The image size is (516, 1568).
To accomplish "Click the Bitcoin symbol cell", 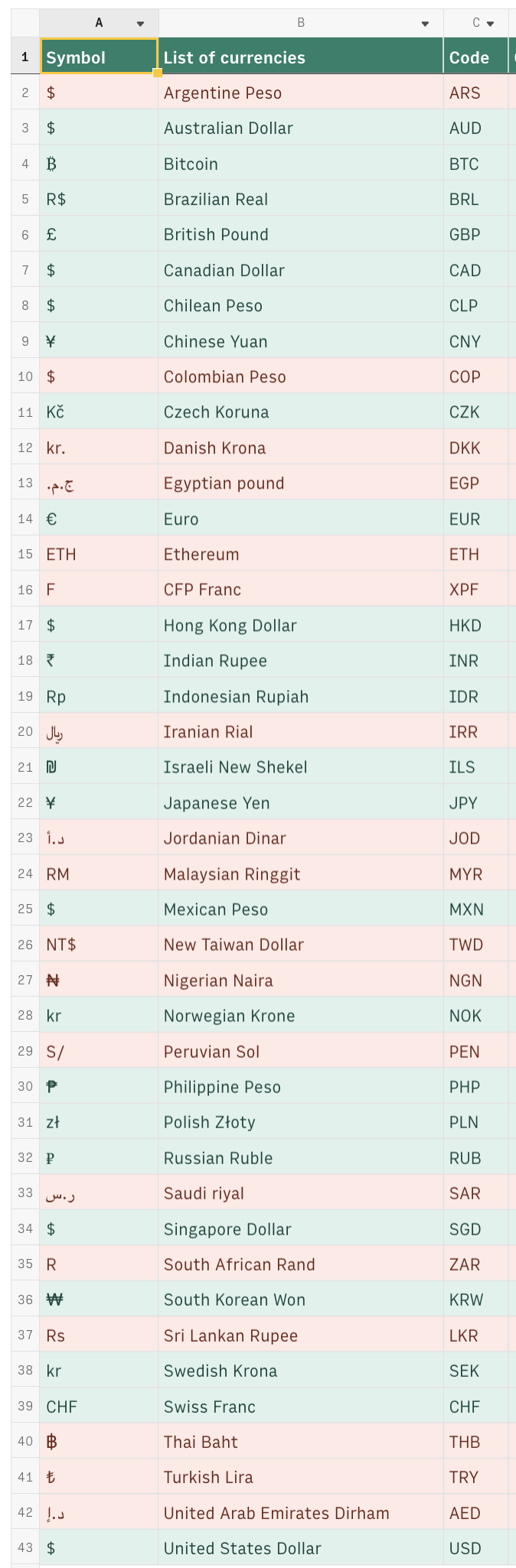I will point(99,164).
